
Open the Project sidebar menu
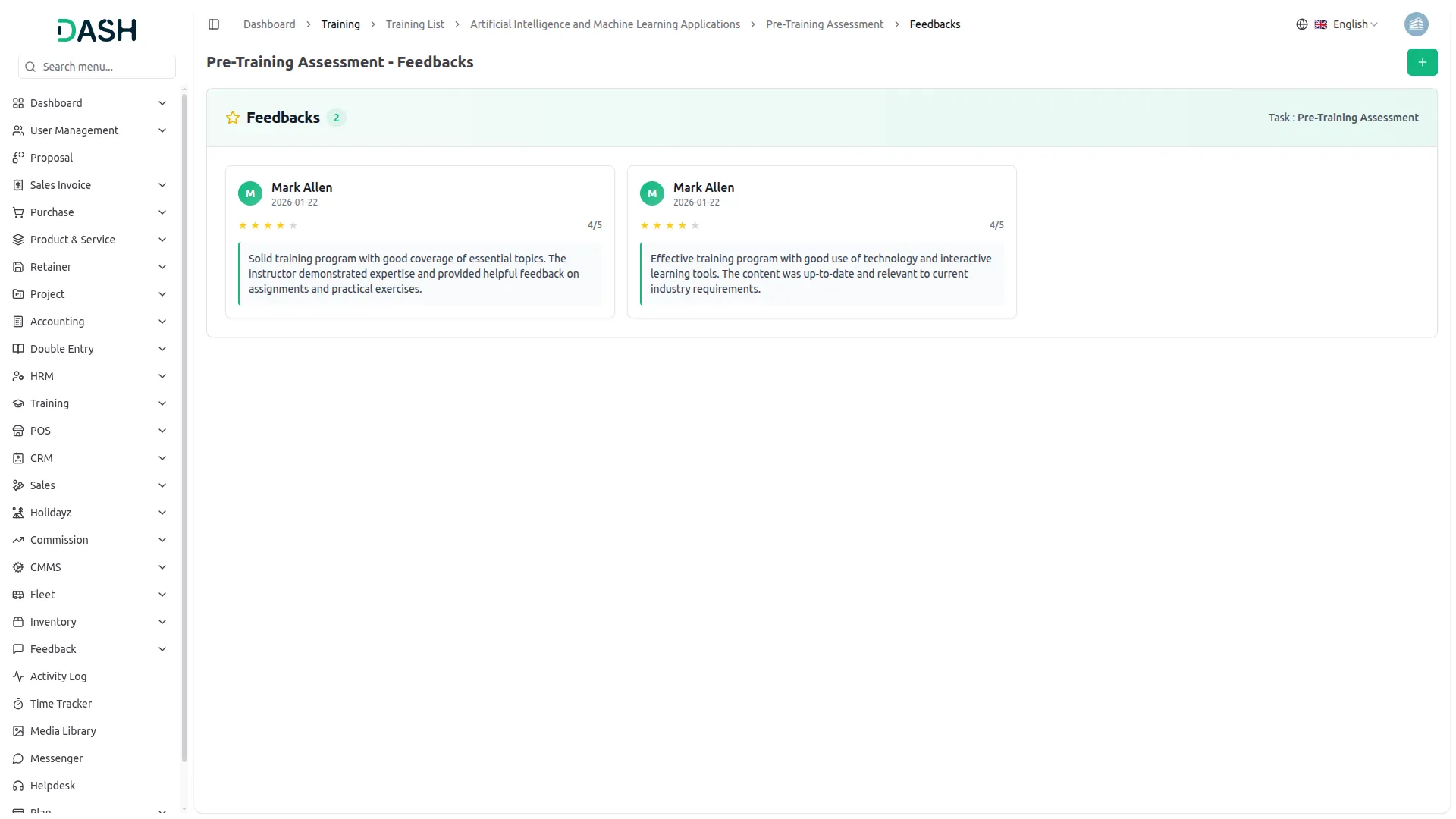pos(90,294)
